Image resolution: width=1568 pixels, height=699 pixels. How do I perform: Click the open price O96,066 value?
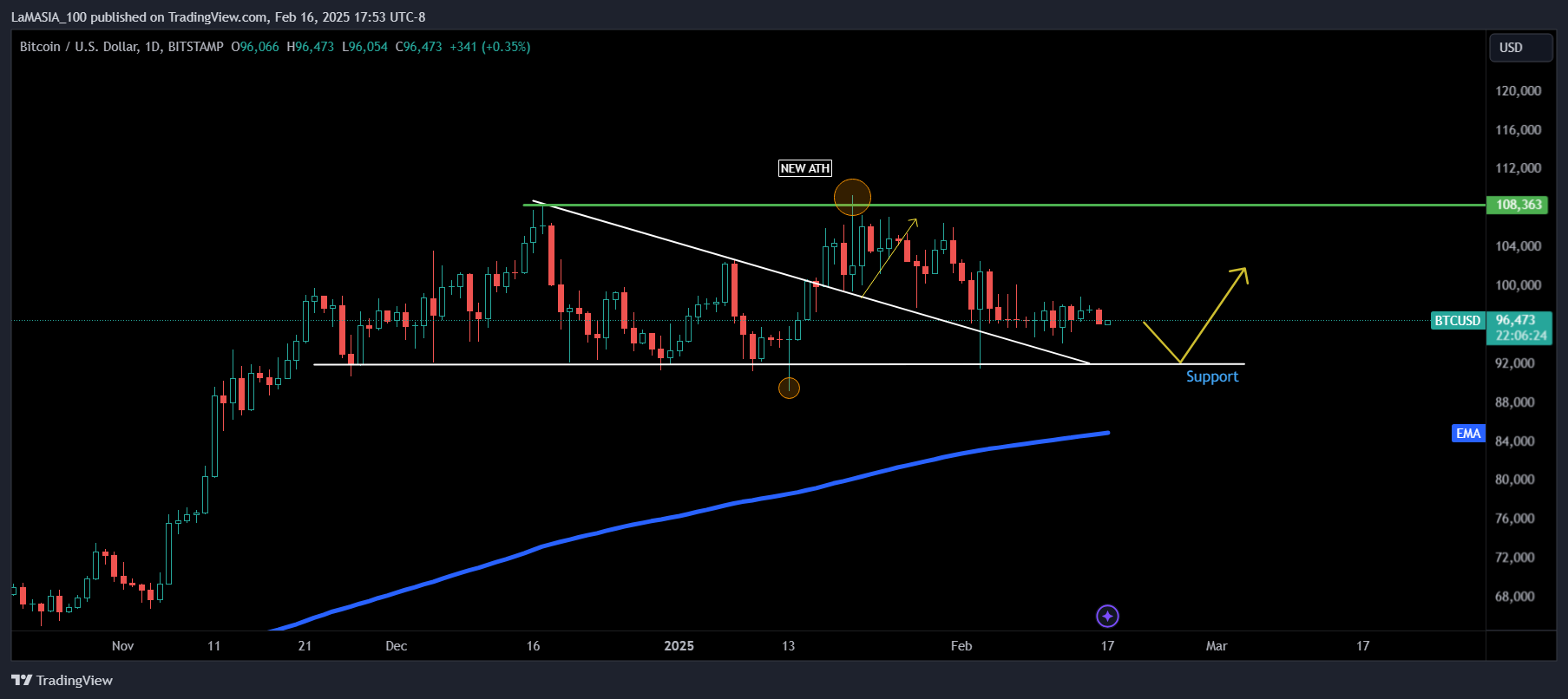tap(255, 47)
